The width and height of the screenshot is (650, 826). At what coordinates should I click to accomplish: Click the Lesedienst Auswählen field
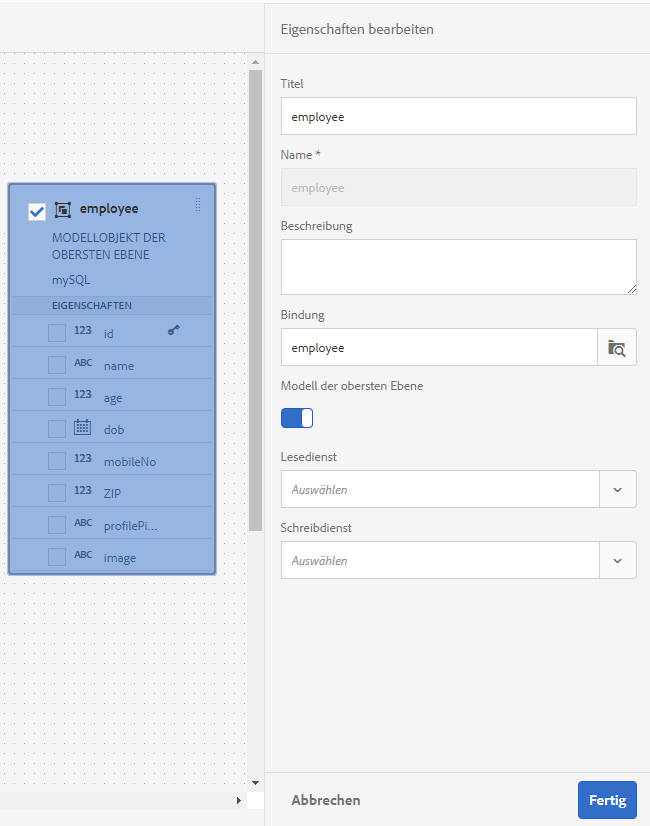(440, 489)
